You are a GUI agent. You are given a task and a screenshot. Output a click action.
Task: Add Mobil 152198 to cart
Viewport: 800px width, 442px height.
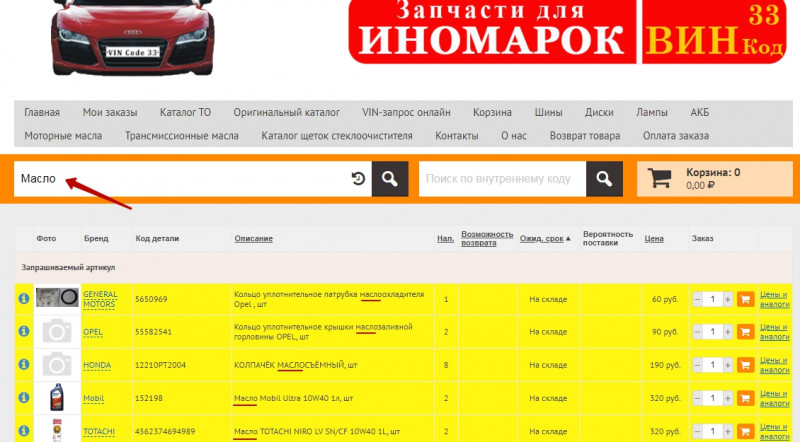click(x=745, y=398)
